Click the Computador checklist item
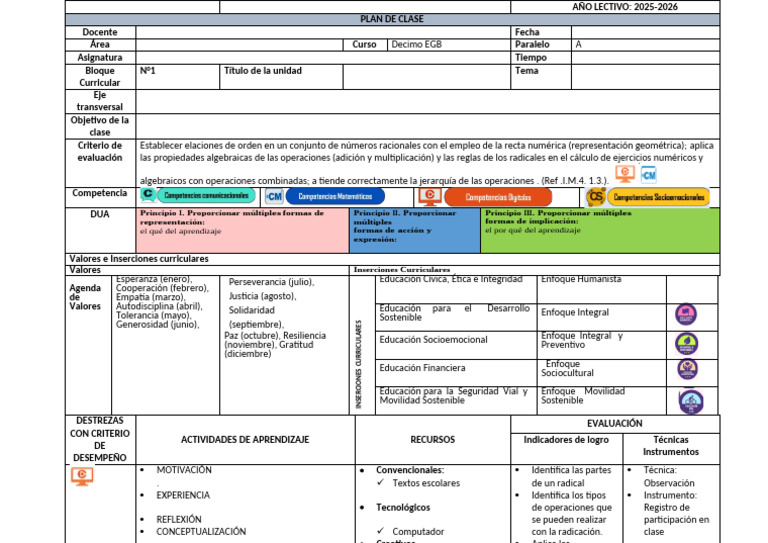 click(418, 532)
